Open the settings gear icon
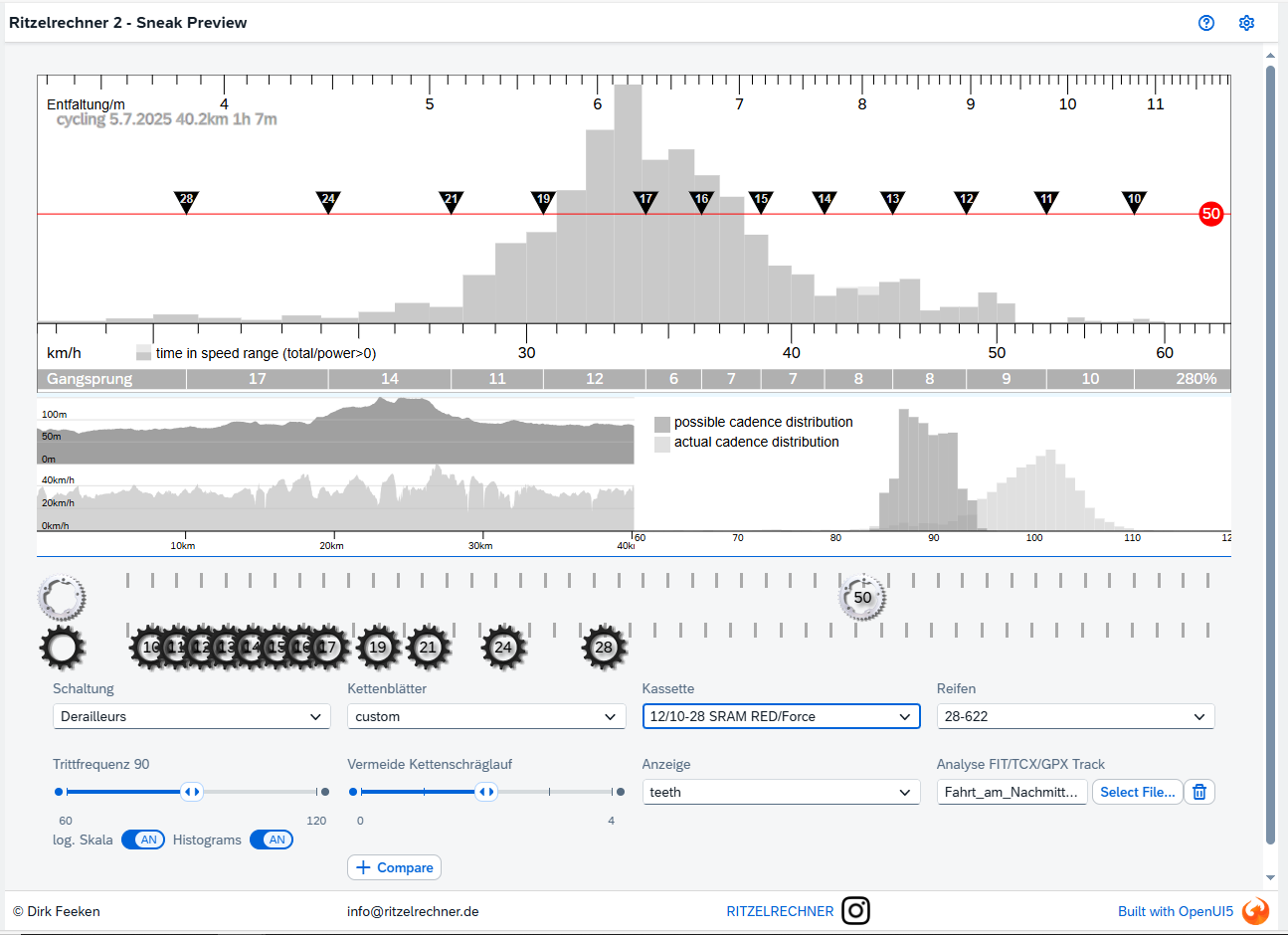Viewport: 1288px width, 935px height. pyautogui.click(x=1246, y=23)
